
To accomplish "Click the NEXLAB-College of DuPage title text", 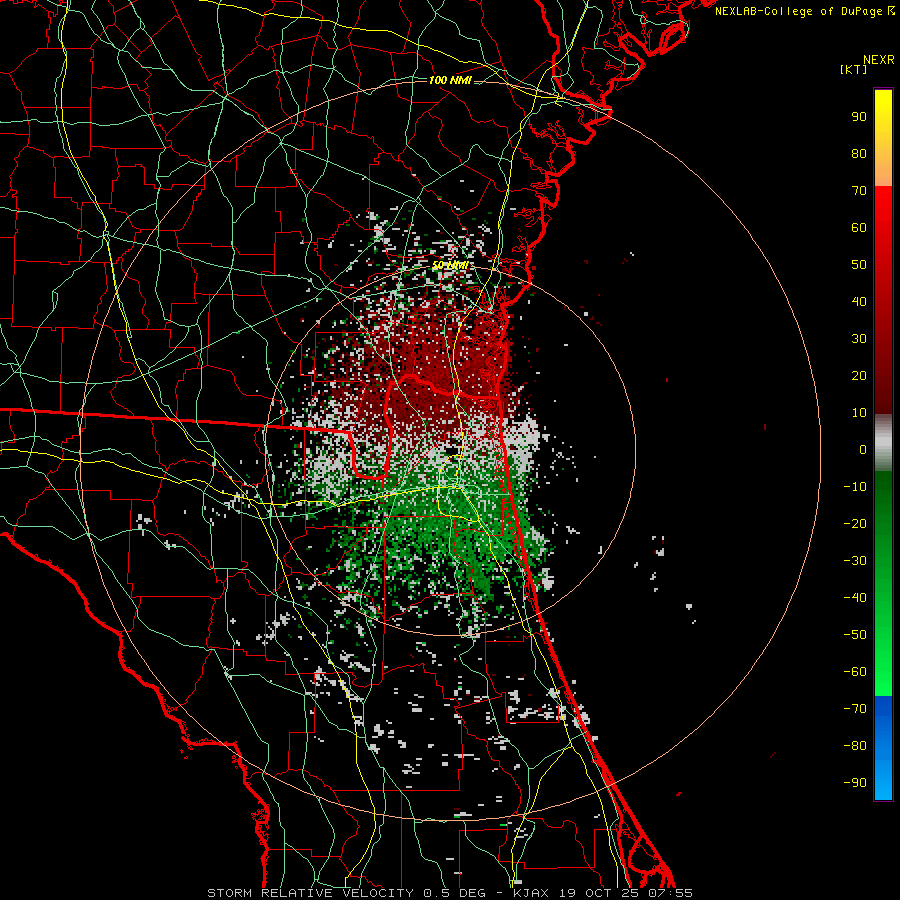I will pos(801,11).
